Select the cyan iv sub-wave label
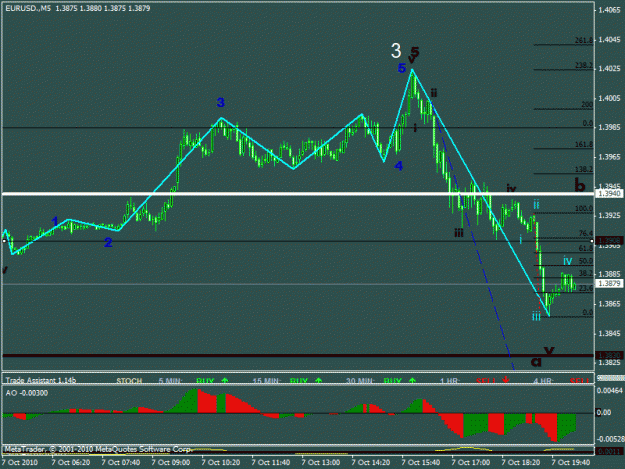Image resolution: width=625 pixels, height=469 pixels. tap(568, 261)
